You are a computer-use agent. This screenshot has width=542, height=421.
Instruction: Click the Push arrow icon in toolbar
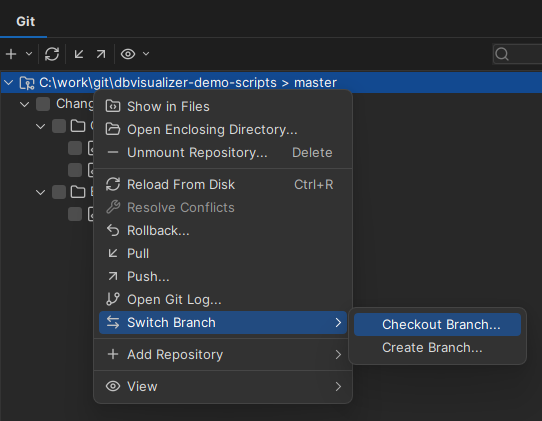click(x=101, y=54)
